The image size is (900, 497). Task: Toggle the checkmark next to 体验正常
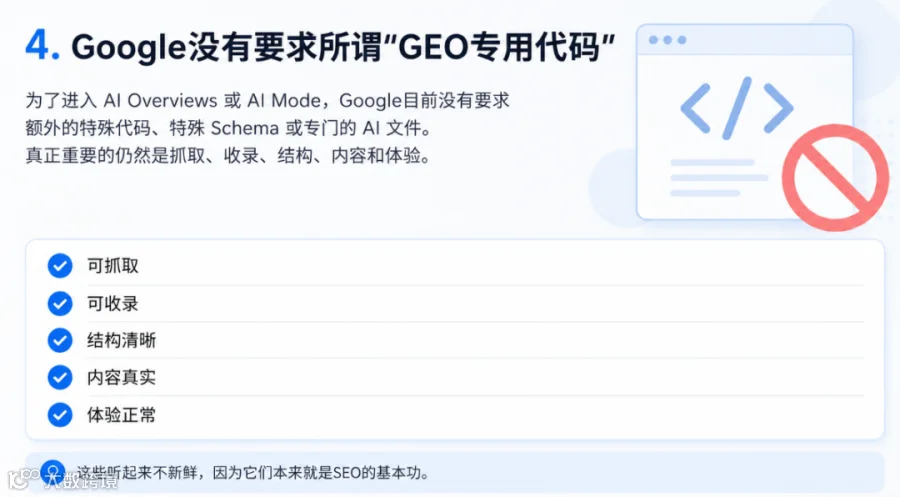pyautogui.click(x=60, y=415)
